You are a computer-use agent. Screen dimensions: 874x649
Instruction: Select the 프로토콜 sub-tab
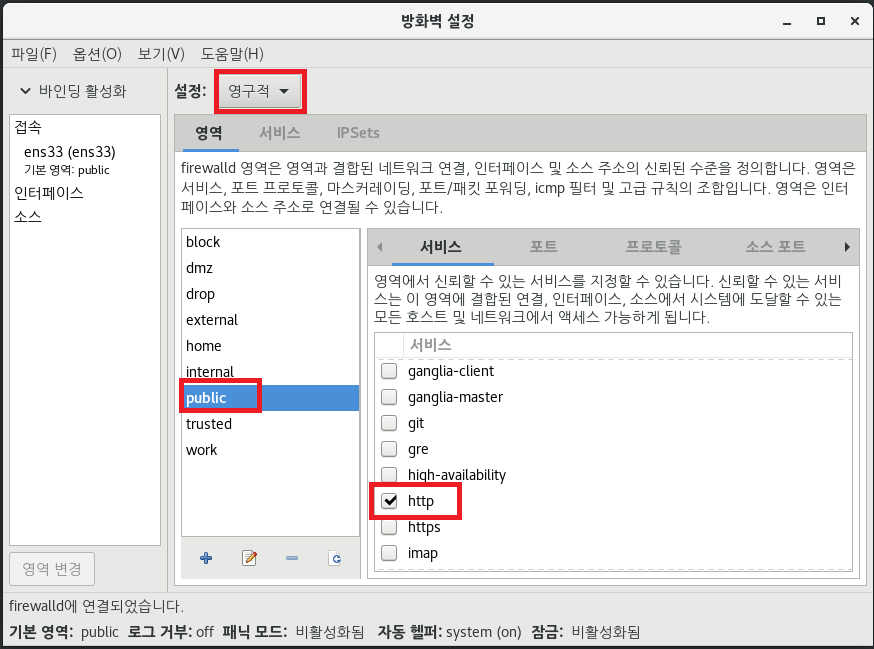click(653, 247)
